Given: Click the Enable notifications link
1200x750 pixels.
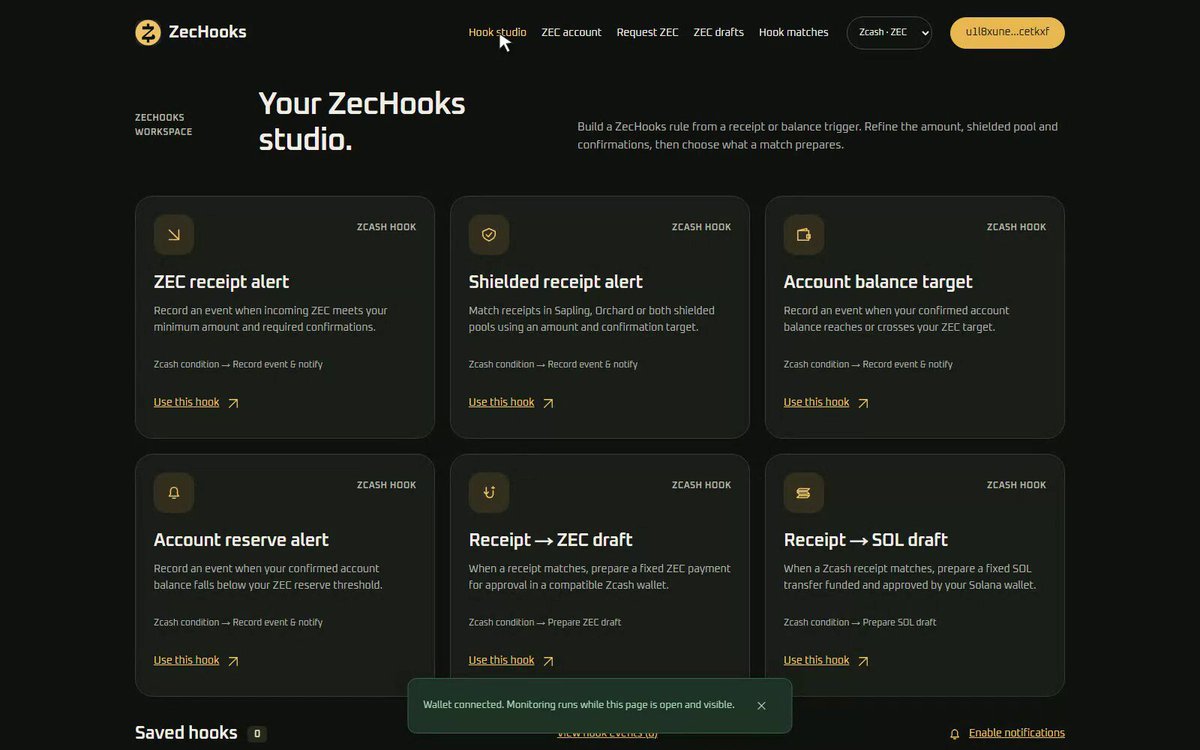Looking at the screenshot, I should coord(1016,733).
